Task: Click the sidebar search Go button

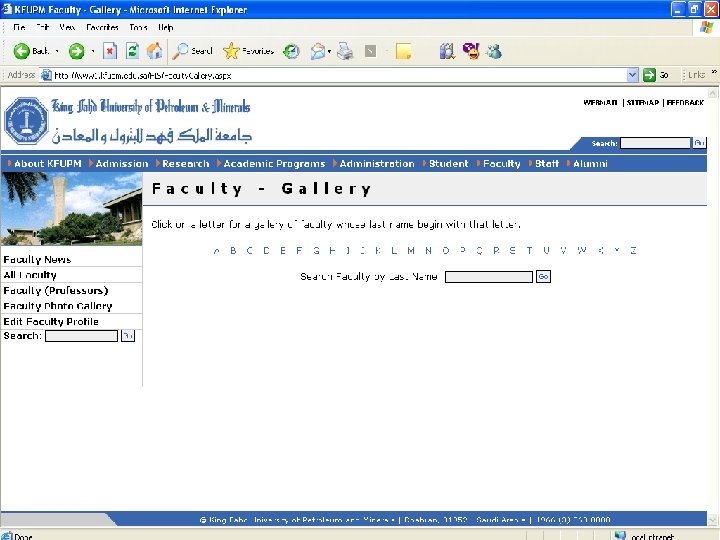Action: 128,336
